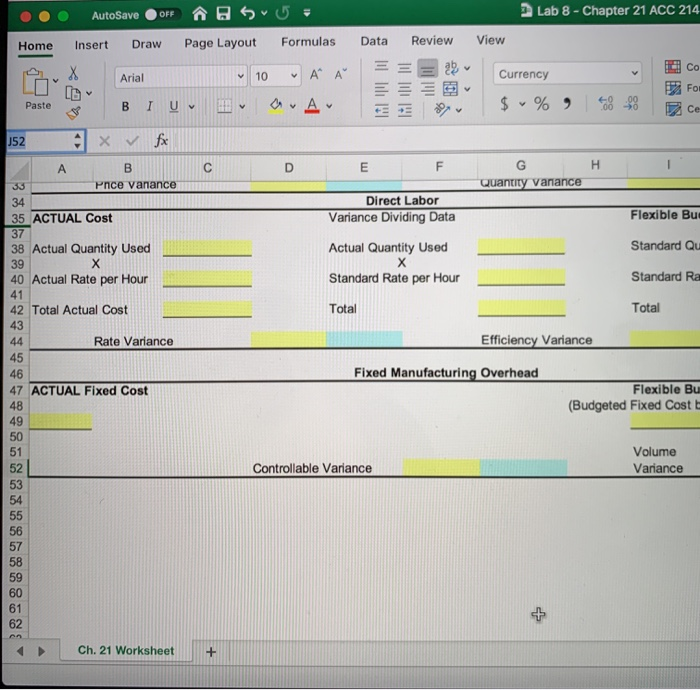The height and width of the screenshot is (690, 700).
Task: Open the Formulas ribbon tab
Action: [x=308, y=42]
